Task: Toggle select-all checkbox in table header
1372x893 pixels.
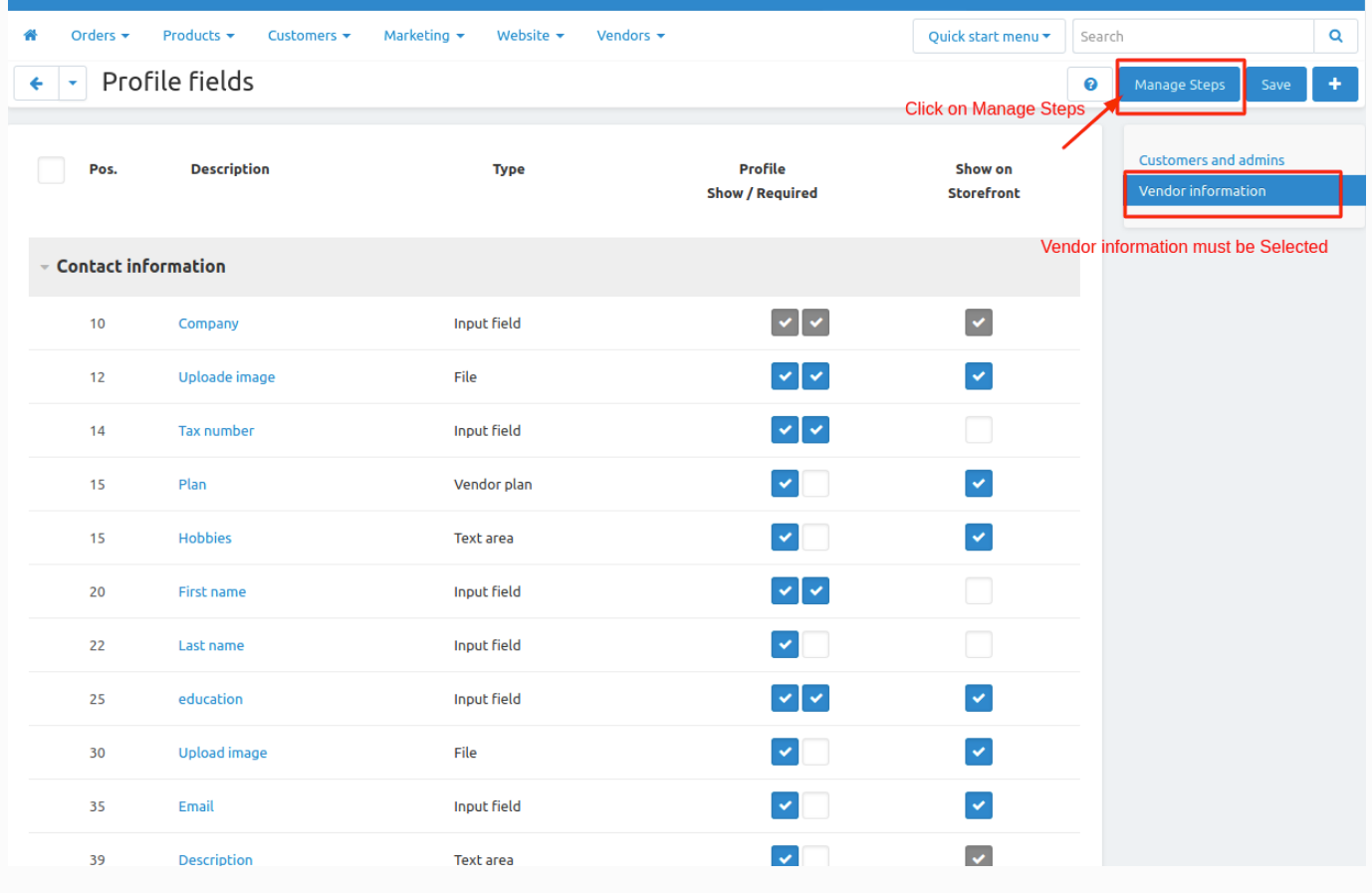Action: (51, 170)
